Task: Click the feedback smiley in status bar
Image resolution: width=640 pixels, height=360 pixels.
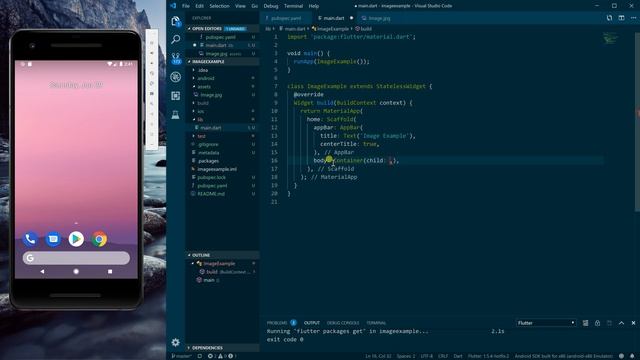Action: [x=621, y=356]
